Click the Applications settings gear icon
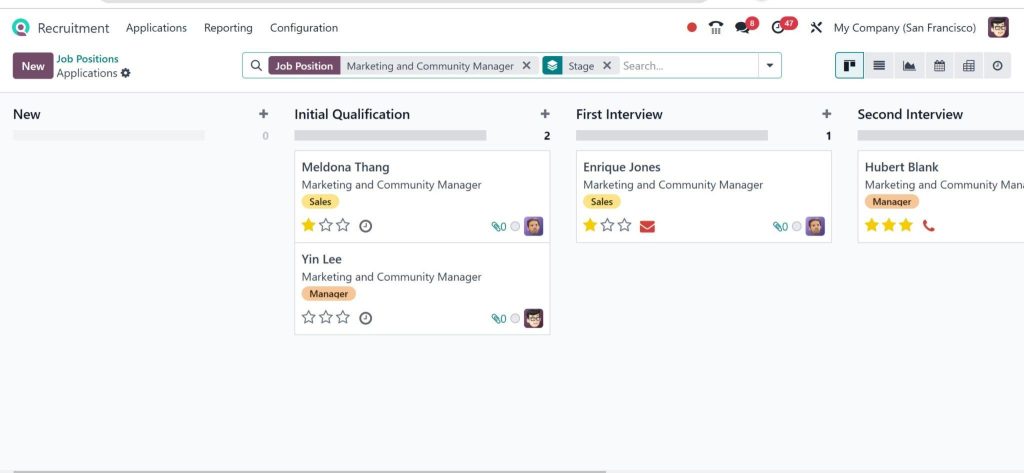This screenshot has height=473, width=1024. [125, 73]
